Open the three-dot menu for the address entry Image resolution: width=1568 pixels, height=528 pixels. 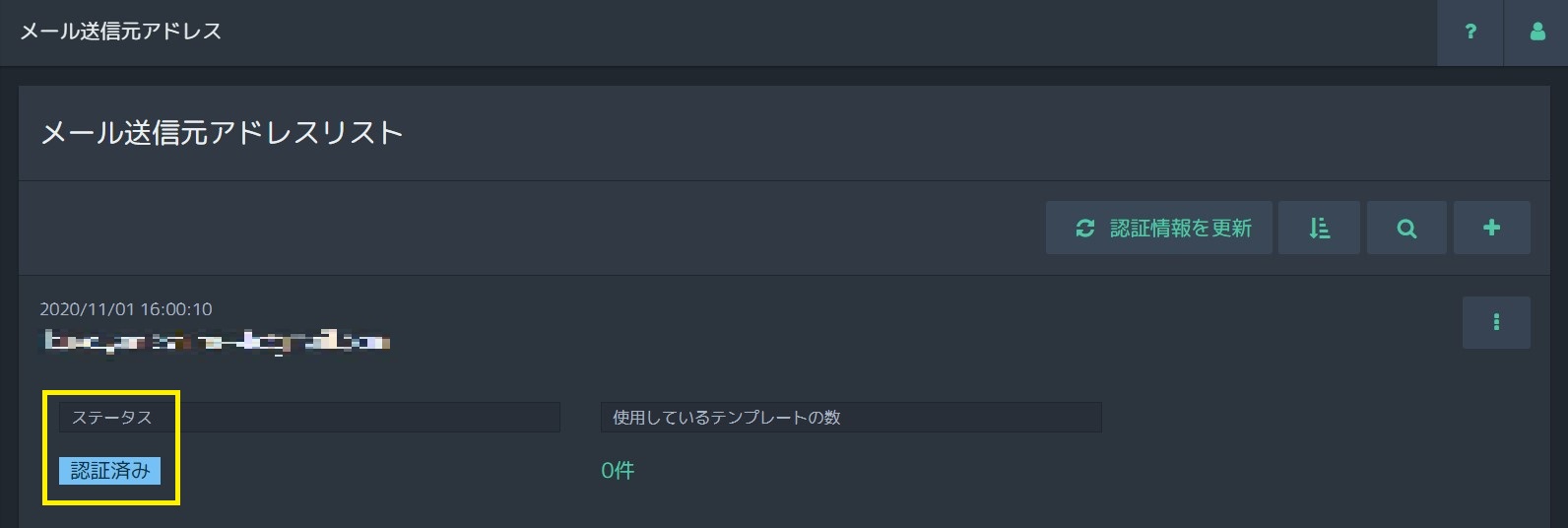point(1496,322)
